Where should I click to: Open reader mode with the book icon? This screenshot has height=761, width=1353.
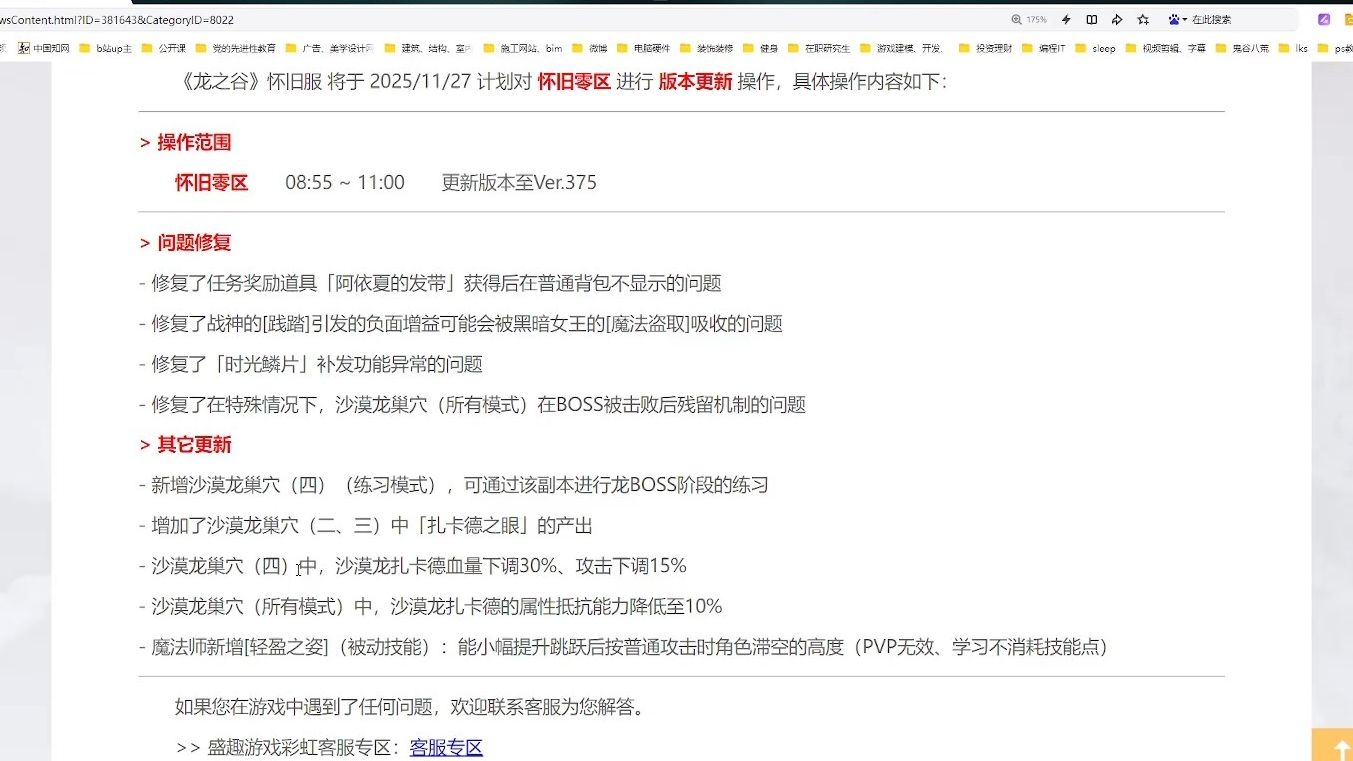coord(1092,20)
